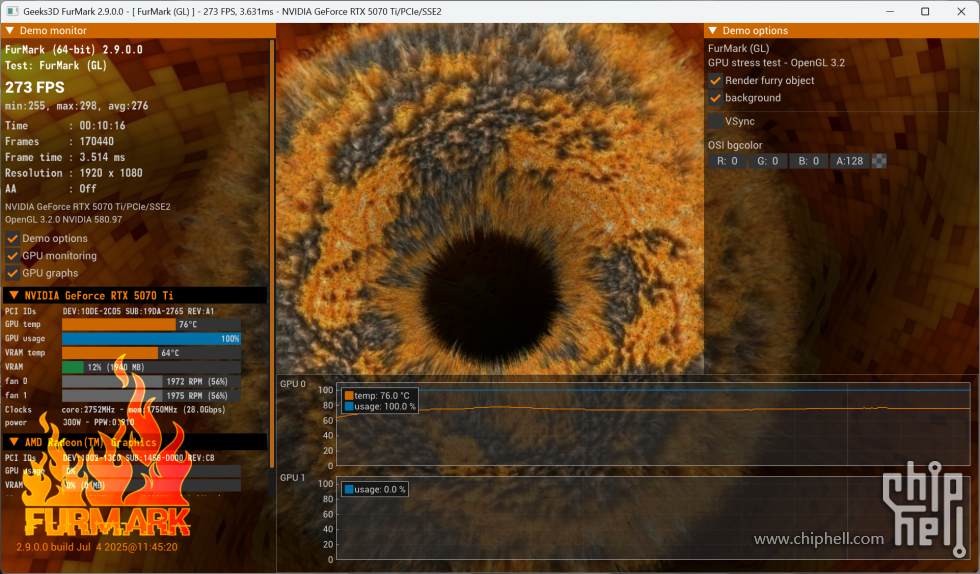The image size is (980, 574).
Task: Uncheck the background checkbox
Action: click(x=716, y=98)
